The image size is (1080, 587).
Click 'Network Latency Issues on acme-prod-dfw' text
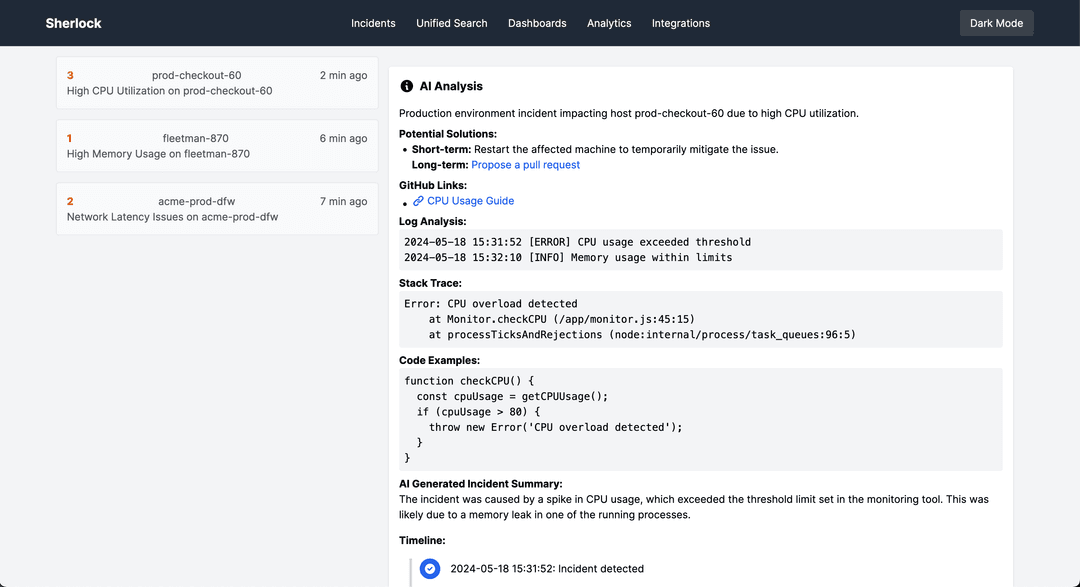(172, 217)
